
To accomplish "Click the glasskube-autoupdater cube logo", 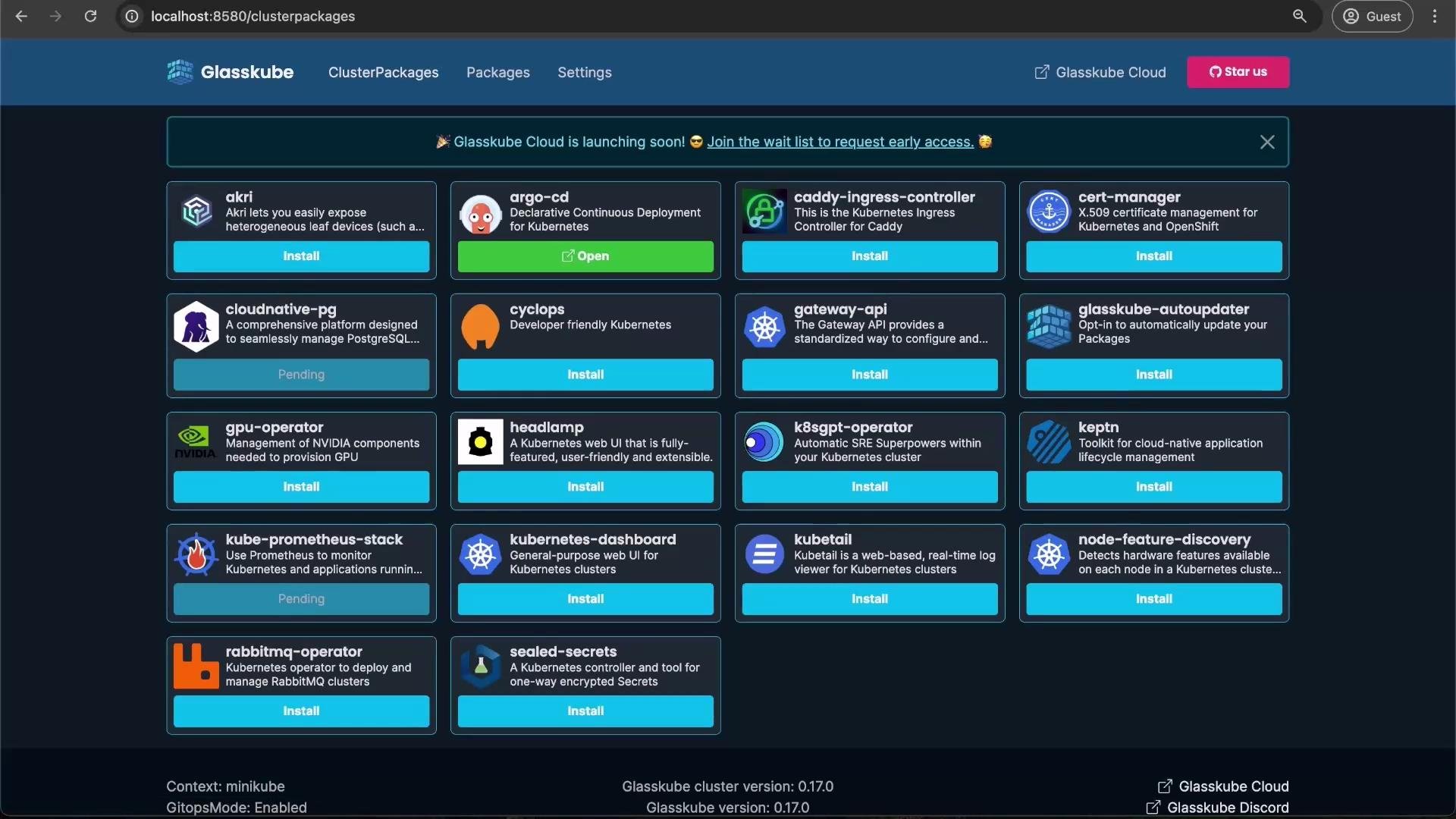I will (x=1049, y=327).
